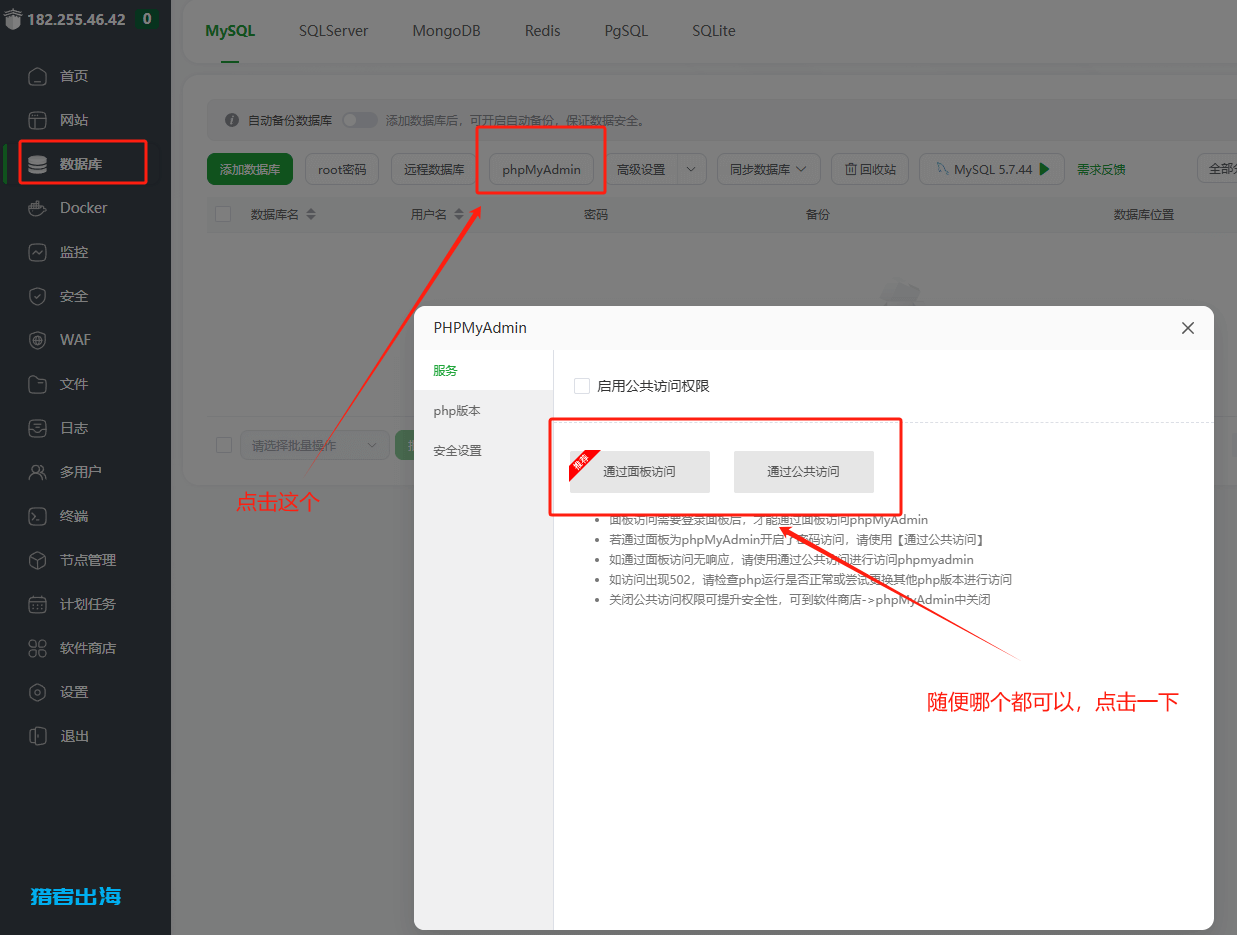Select the php版本 tab in dialog

coord(457,411)
